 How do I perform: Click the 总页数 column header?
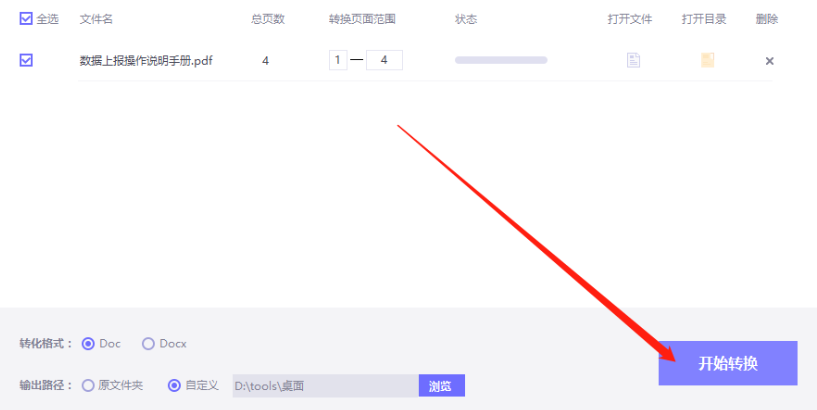(268, 19)
